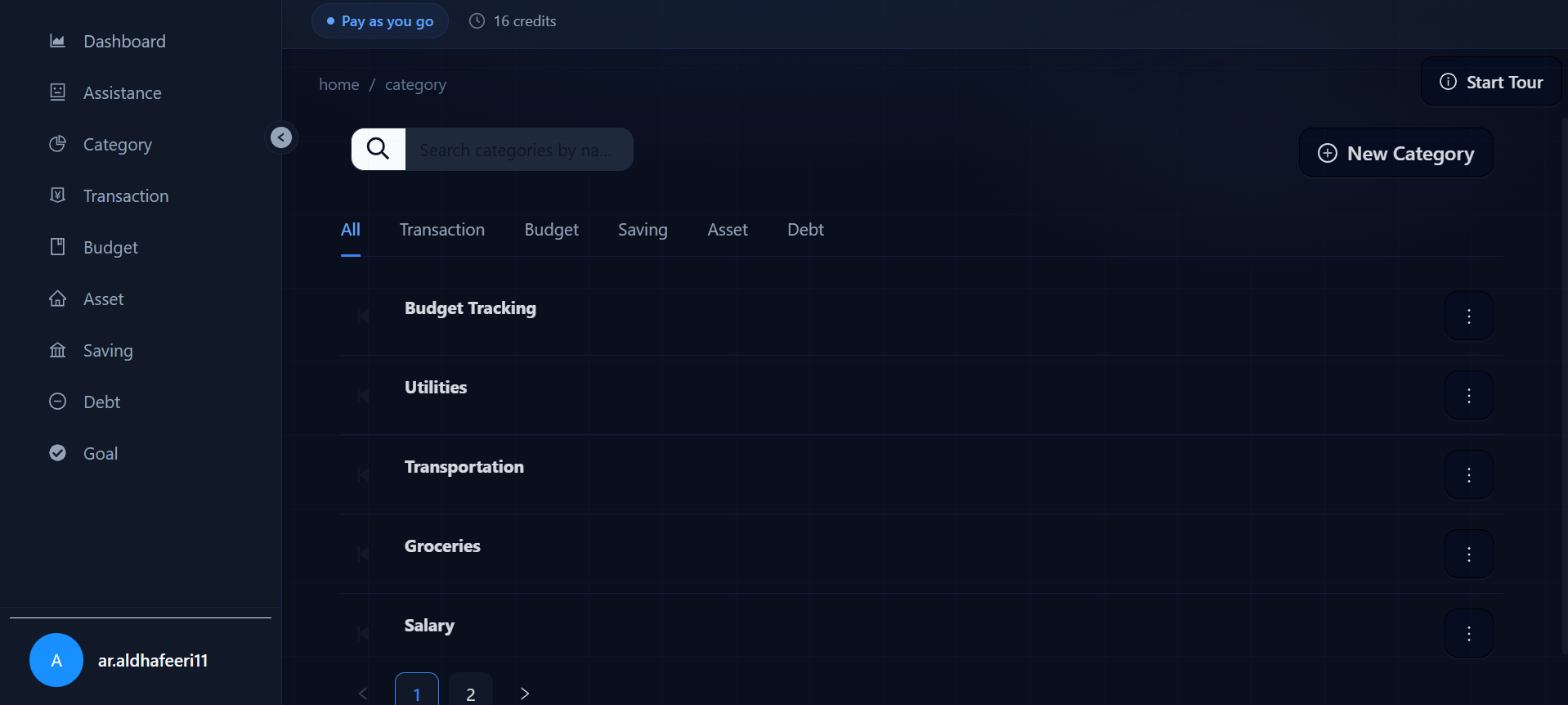This screenshot has height=705, width=1568.
Task: Click the info icon on Start Tour
Action: click(1448, 82)
